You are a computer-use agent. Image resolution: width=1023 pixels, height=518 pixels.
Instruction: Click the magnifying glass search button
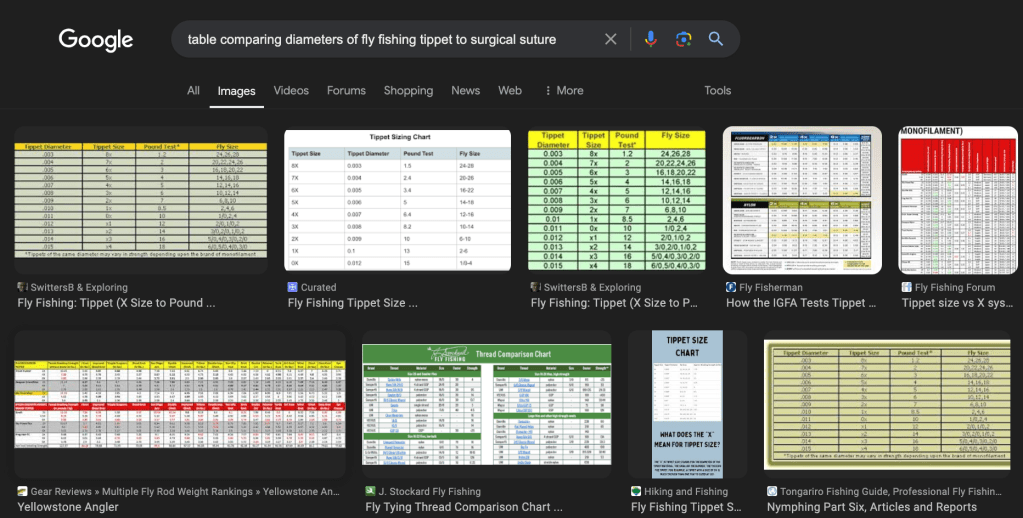coord(716,39)
